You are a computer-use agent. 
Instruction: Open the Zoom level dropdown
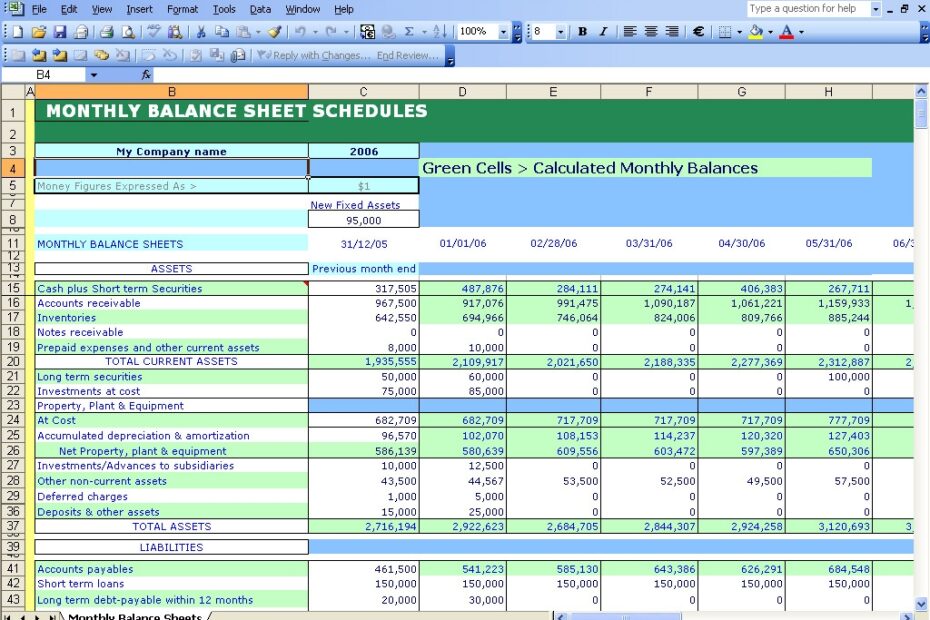tap(503, 31)
